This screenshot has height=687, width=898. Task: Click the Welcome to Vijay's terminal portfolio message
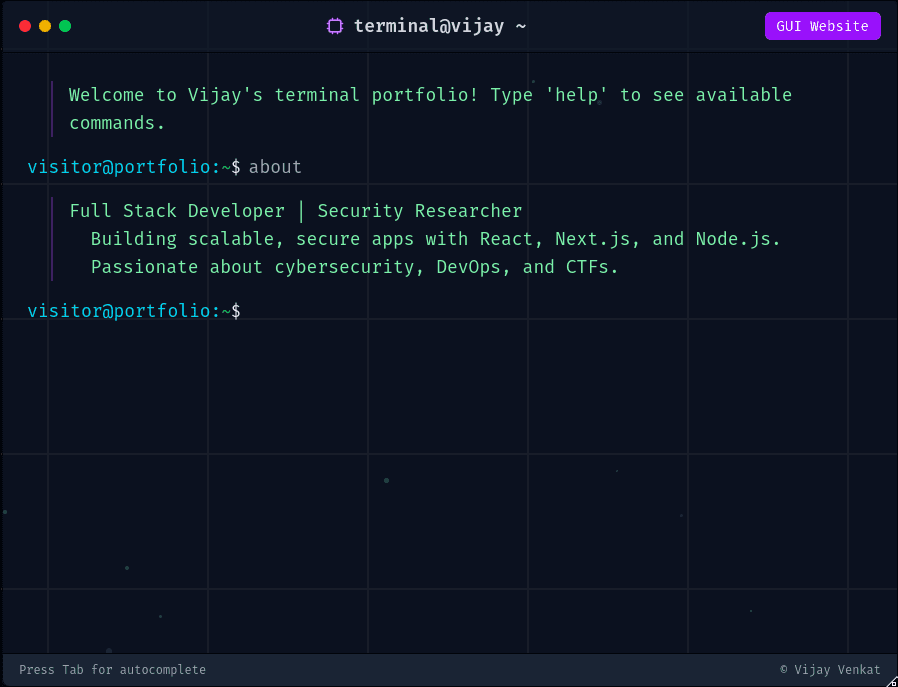430,96
